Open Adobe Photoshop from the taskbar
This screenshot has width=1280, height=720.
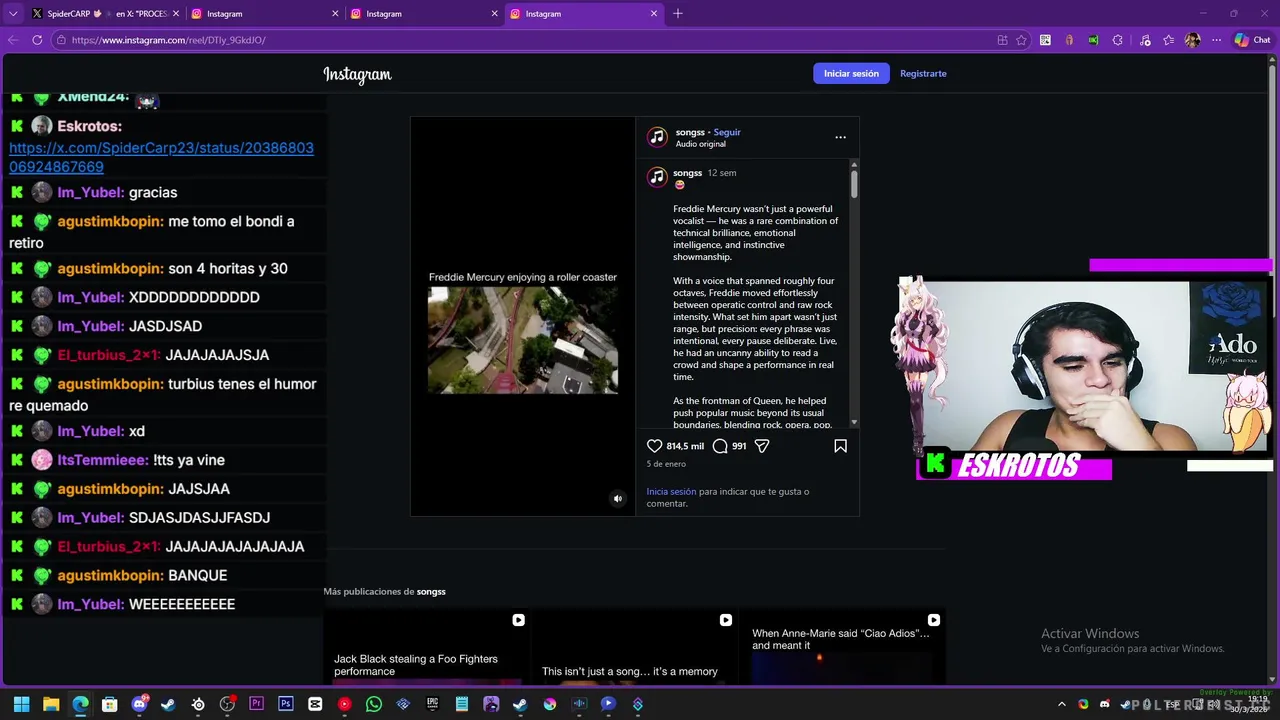[x=286, y=704]
